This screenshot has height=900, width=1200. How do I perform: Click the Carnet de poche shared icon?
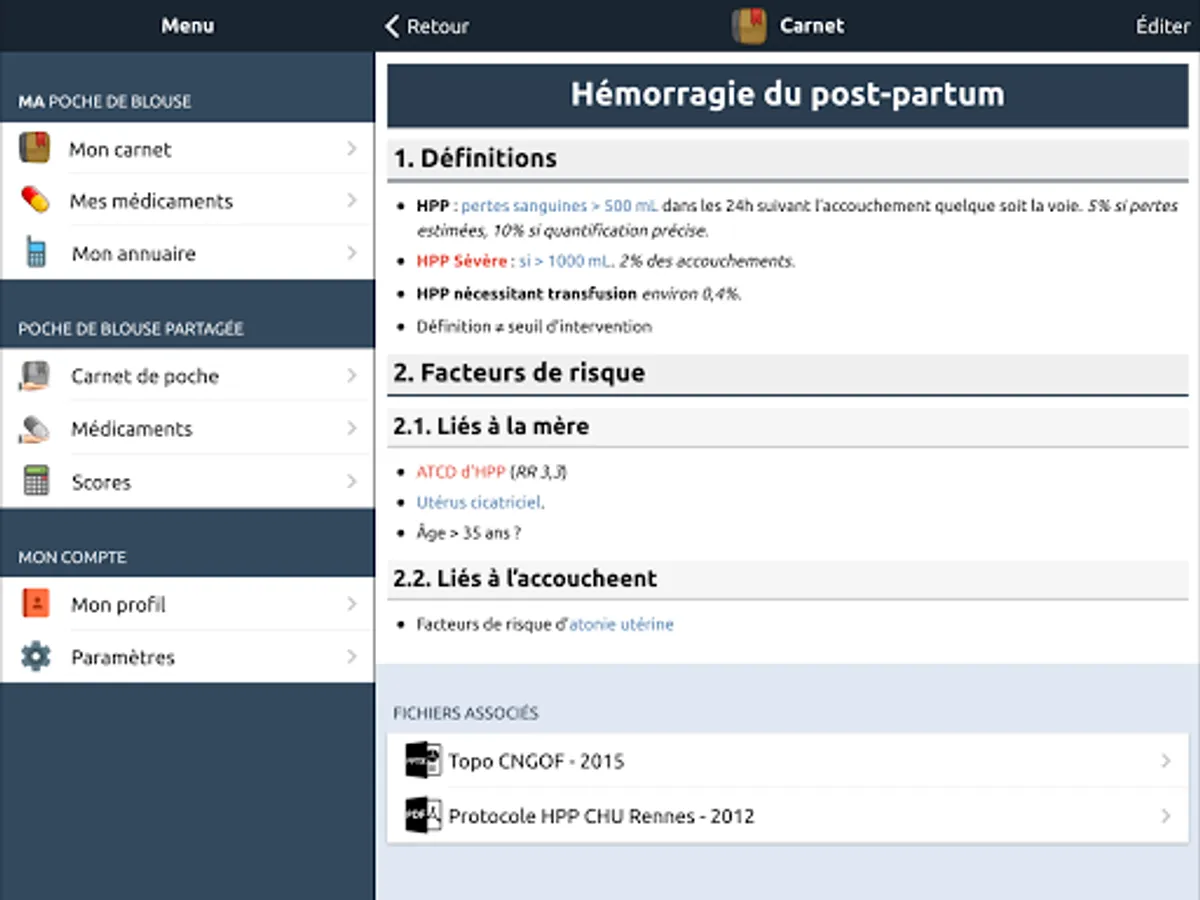click(34, 376)
